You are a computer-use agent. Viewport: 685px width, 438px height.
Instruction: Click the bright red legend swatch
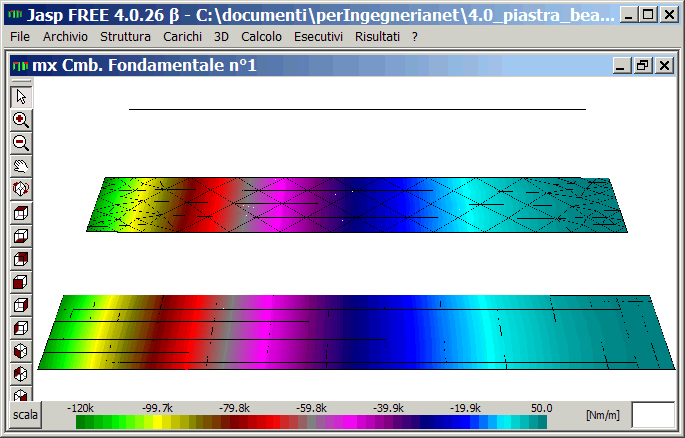(275, 422)
